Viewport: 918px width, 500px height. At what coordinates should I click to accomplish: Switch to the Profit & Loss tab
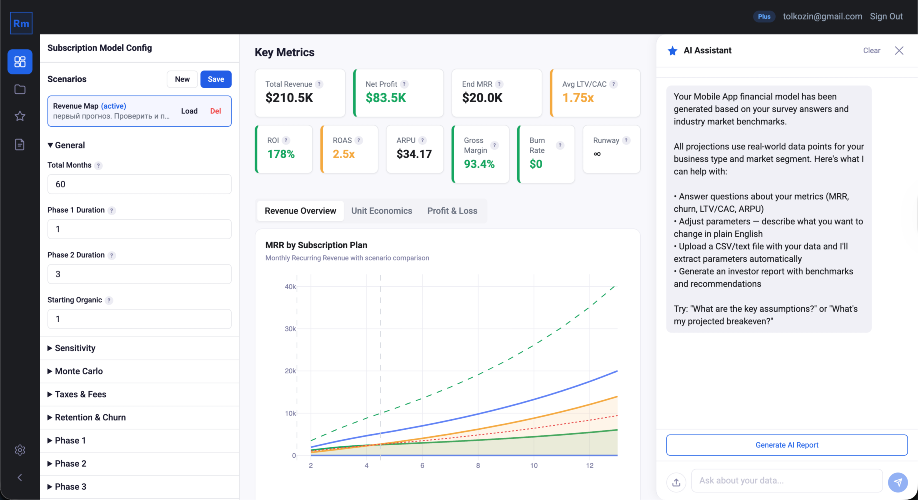[452, 211]
